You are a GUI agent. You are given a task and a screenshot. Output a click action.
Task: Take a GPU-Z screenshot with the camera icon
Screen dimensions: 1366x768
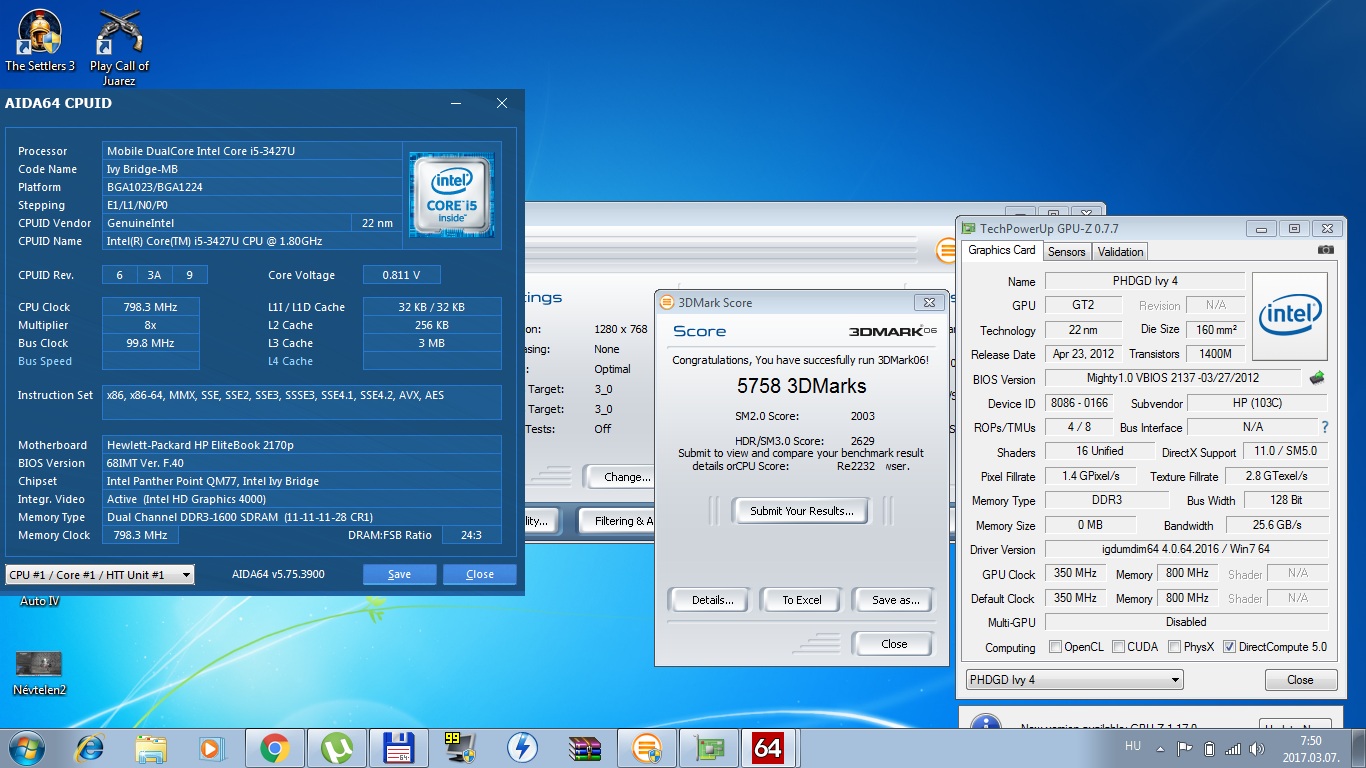[x=1326, y=250]
